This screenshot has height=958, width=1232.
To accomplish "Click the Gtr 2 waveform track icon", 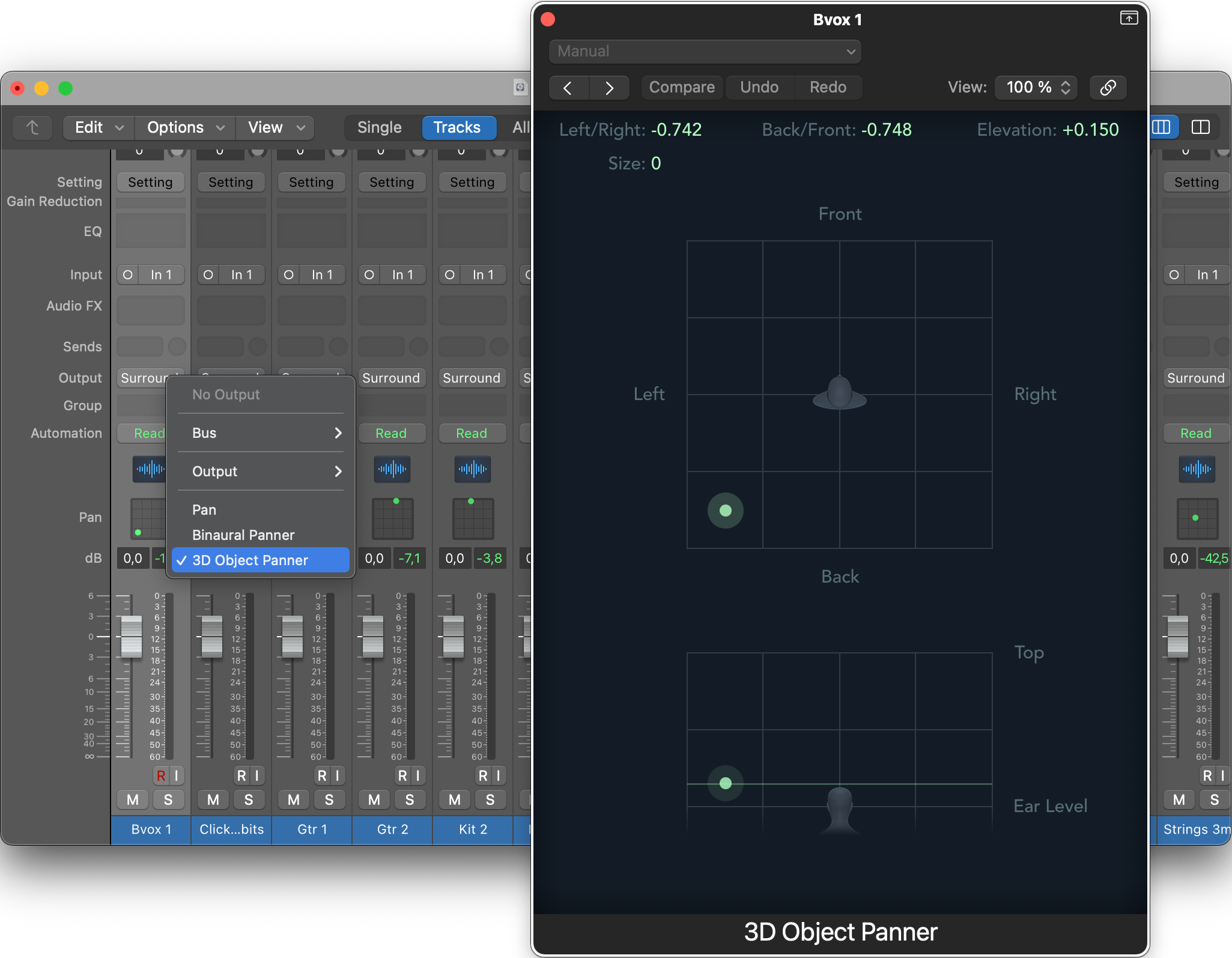I will [392, 469].
